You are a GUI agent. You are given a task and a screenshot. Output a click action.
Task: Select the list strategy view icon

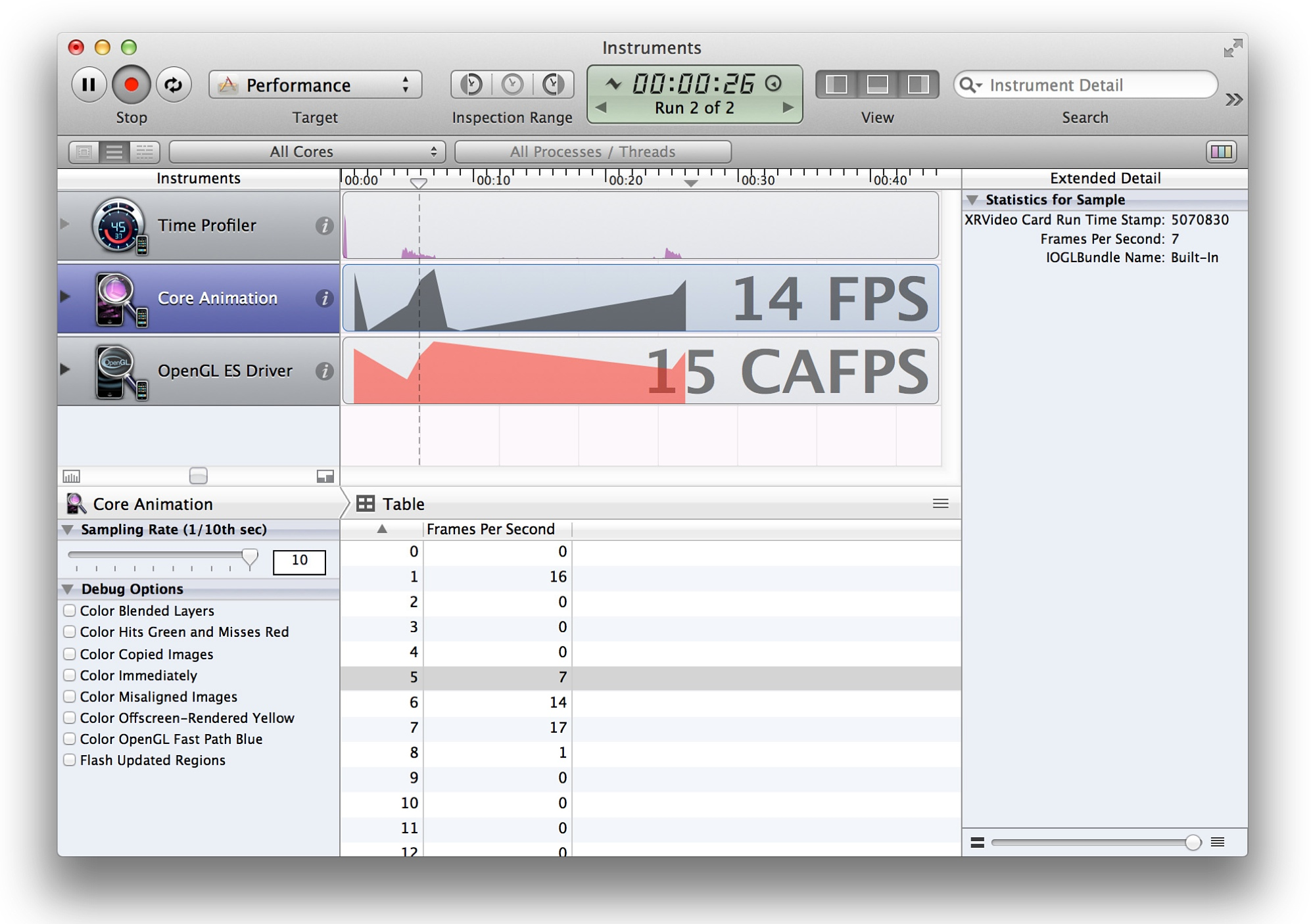pos(114,152)
